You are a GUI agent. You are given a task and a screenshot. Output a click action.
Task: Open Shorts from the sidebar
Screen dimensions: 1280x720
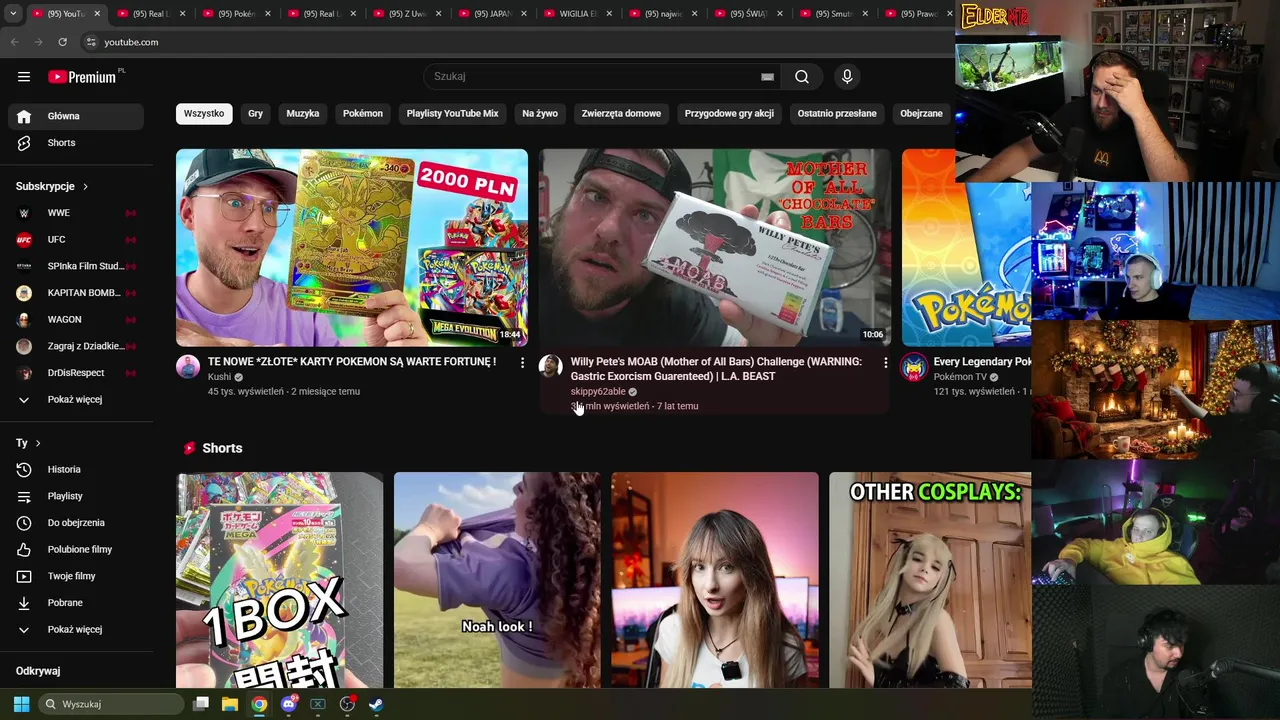[76, 143]
